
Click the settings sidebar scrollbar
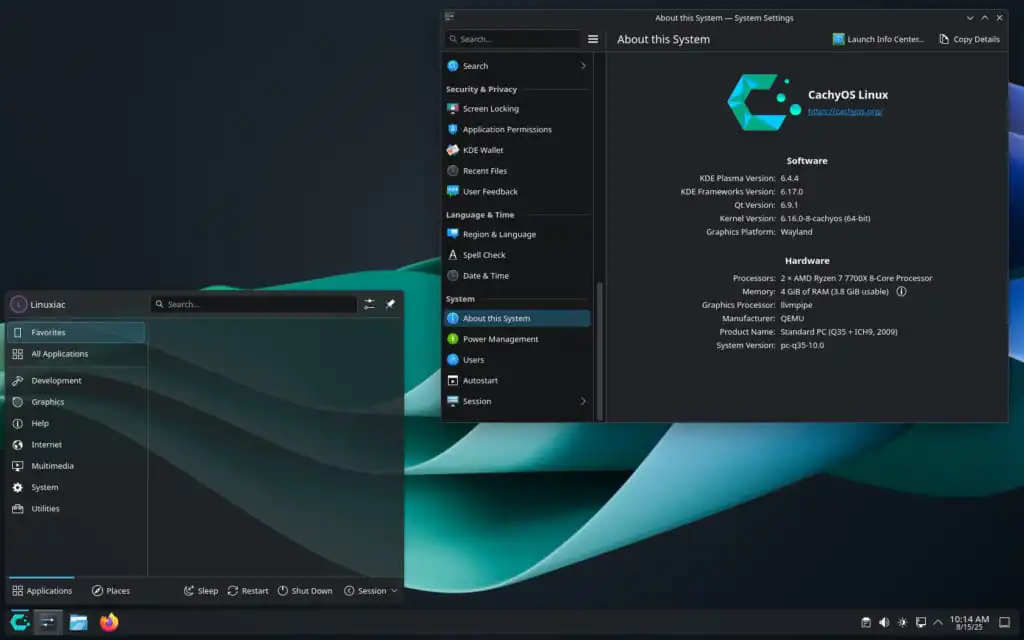coord(600,350)
